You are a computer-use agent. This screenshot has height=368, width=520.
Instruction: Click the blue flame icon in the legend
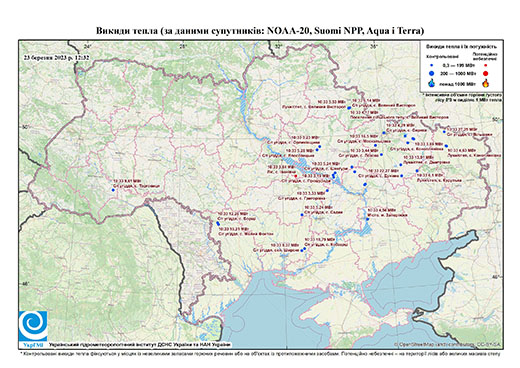[x=432, y=83]
